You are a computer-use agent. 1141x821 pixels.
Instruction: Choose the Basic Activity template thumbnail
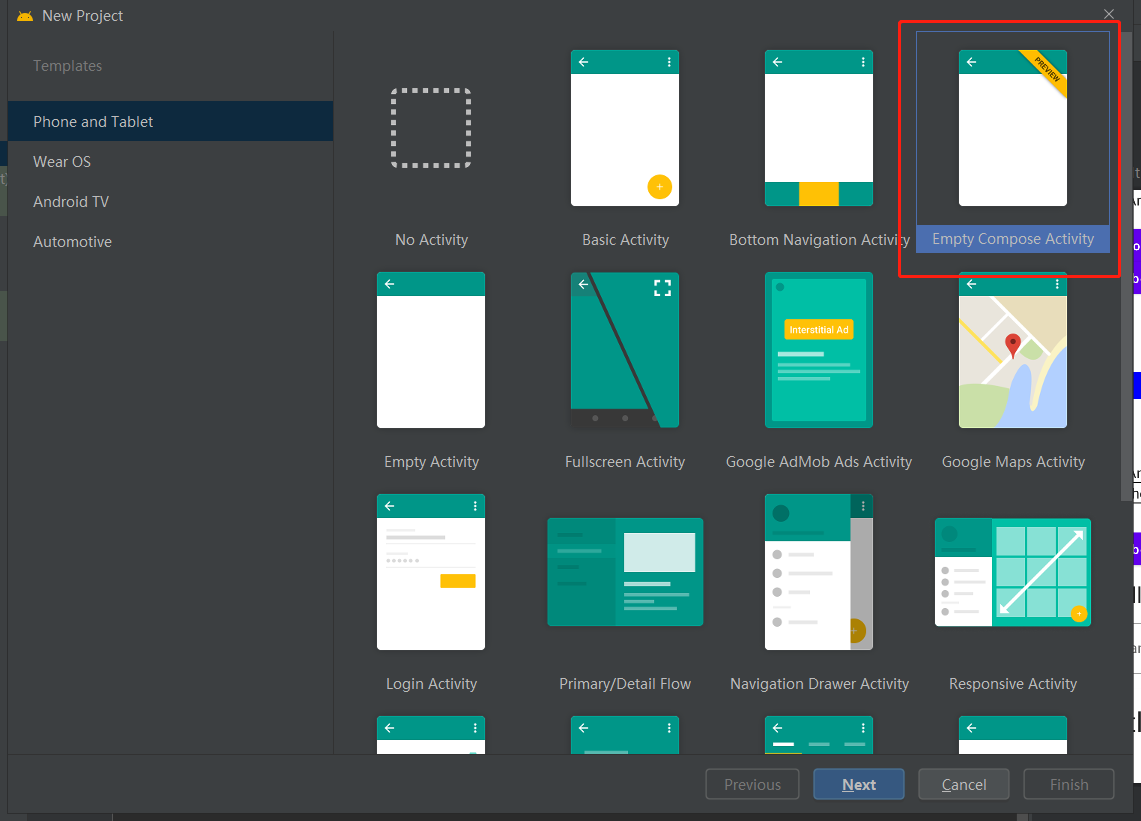coord(624,128)
